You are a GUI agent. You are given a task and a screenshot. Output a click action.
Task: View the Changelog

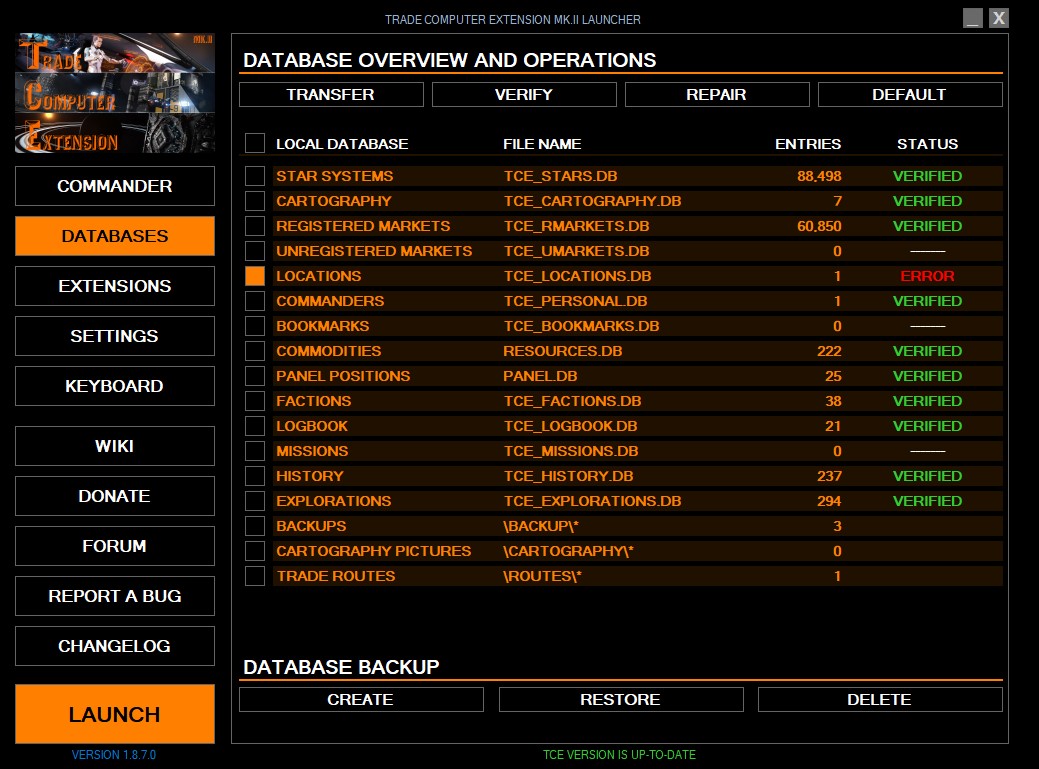pyautogui.click(x=115, y=646)
